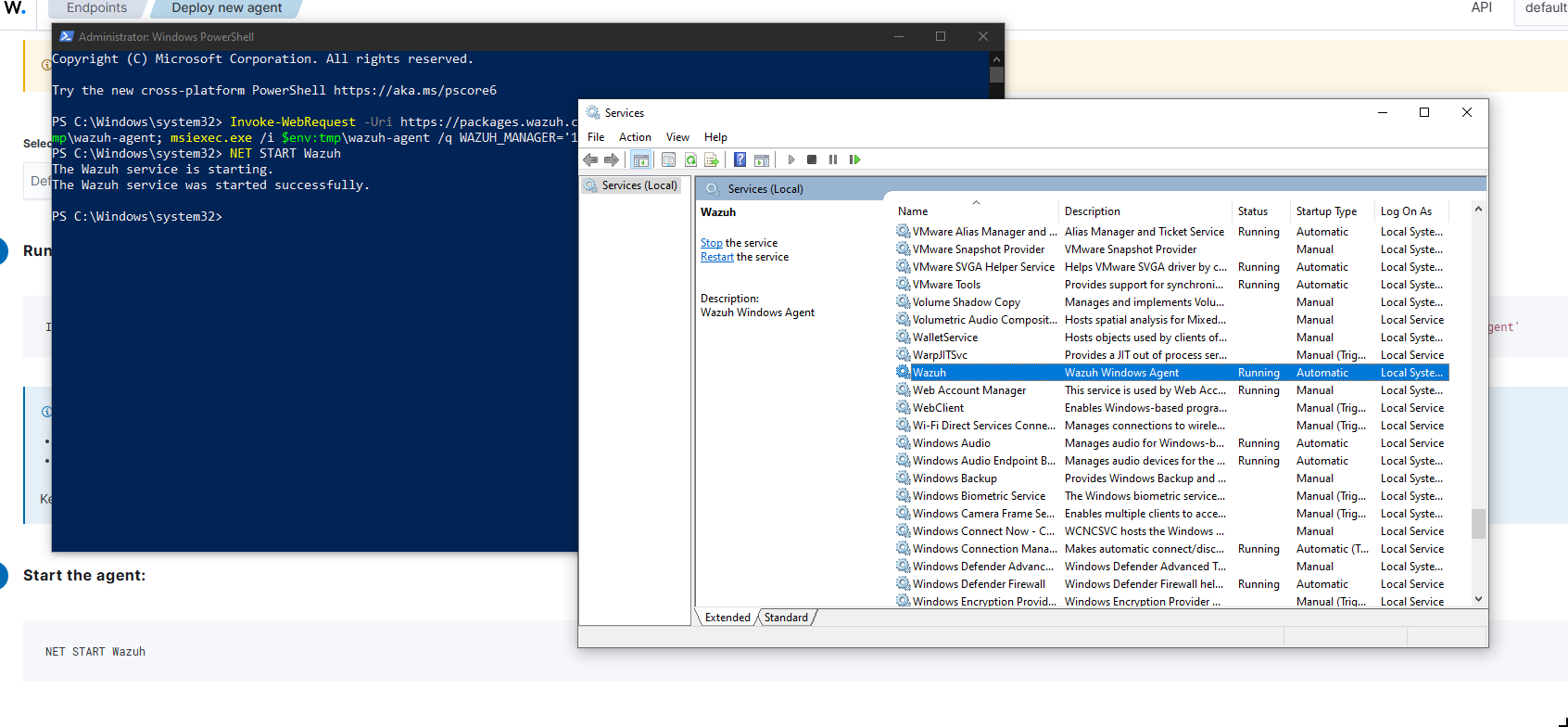Select Windows Encryption Provider service row
This screenshot has width=1568, height=727.
pos(1171,601)
